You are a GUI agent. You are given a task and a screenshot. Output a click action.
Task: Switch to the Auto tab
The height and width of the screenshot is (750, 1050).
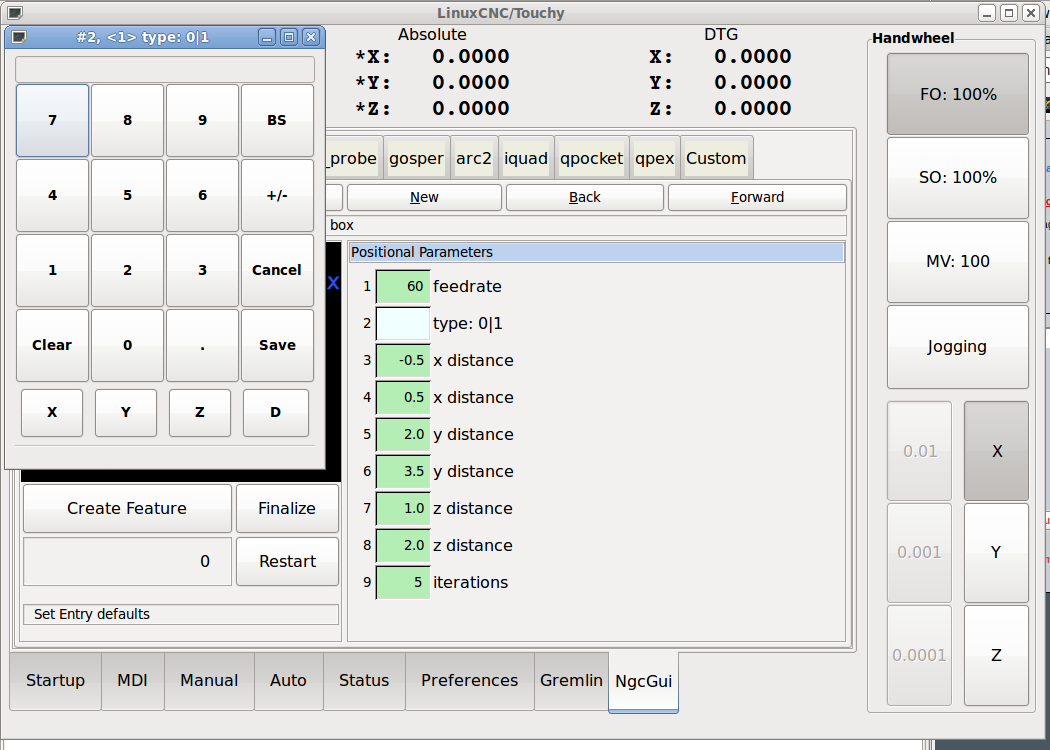(x=289, y=681)
